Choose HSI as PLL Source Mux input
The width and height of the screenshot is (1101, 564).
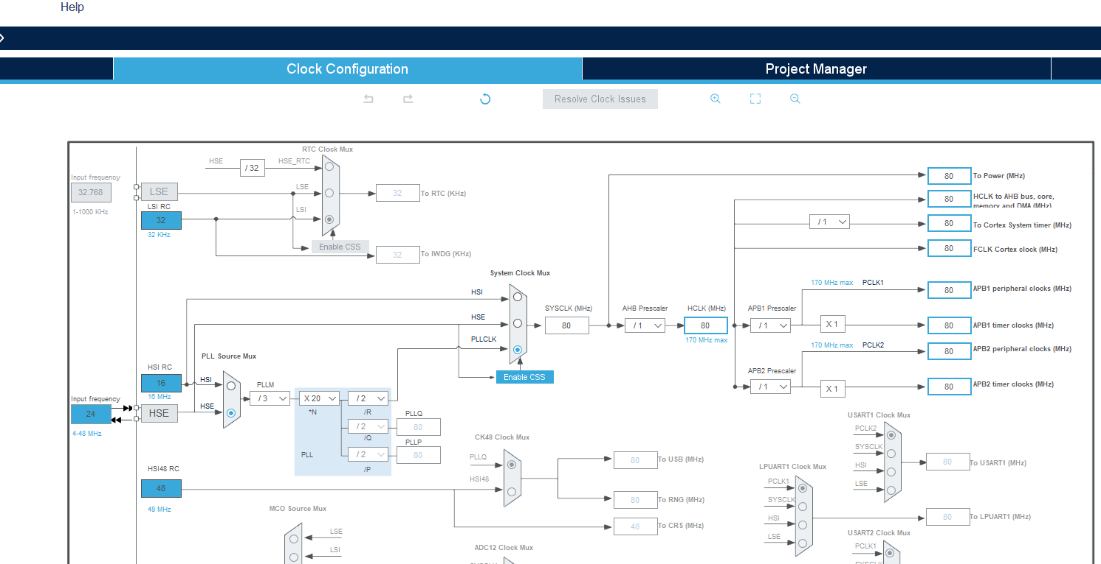tap(231, 385)
